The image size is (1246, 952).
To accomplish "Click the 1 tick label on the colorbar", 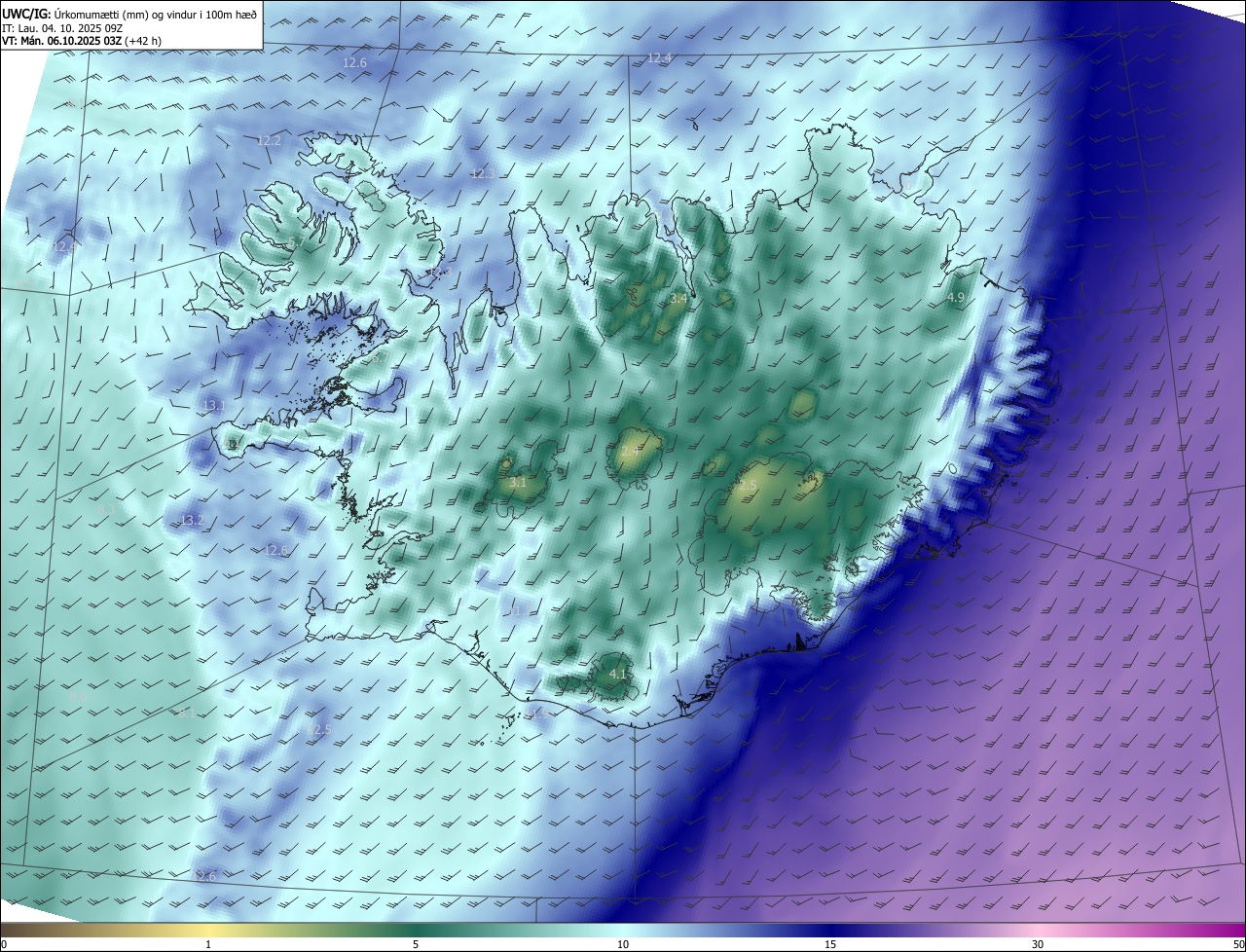I will coord(208,944).
